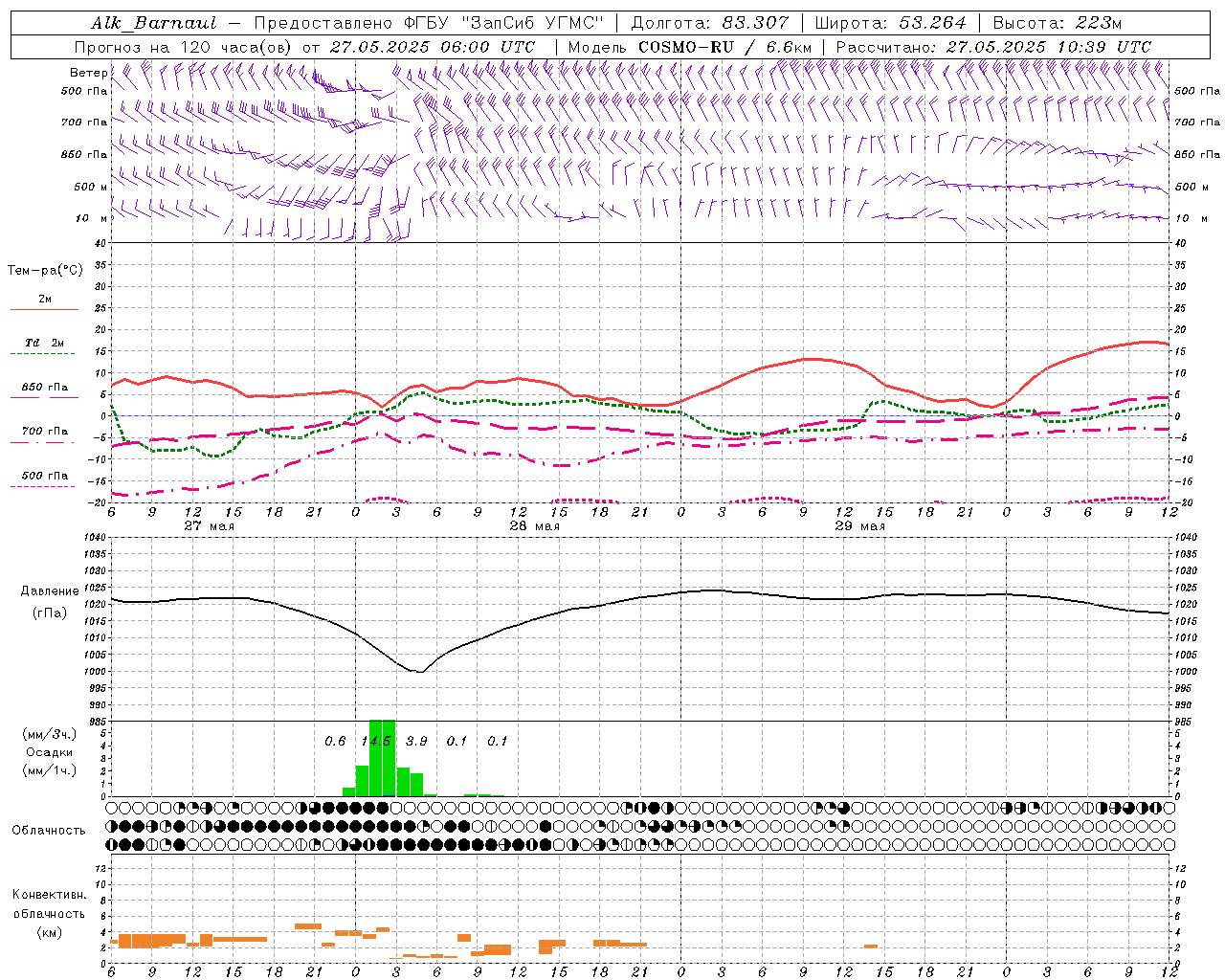
Task: Click the (мм/1ч.) precipitation unit label
Action: pos(49,770)
